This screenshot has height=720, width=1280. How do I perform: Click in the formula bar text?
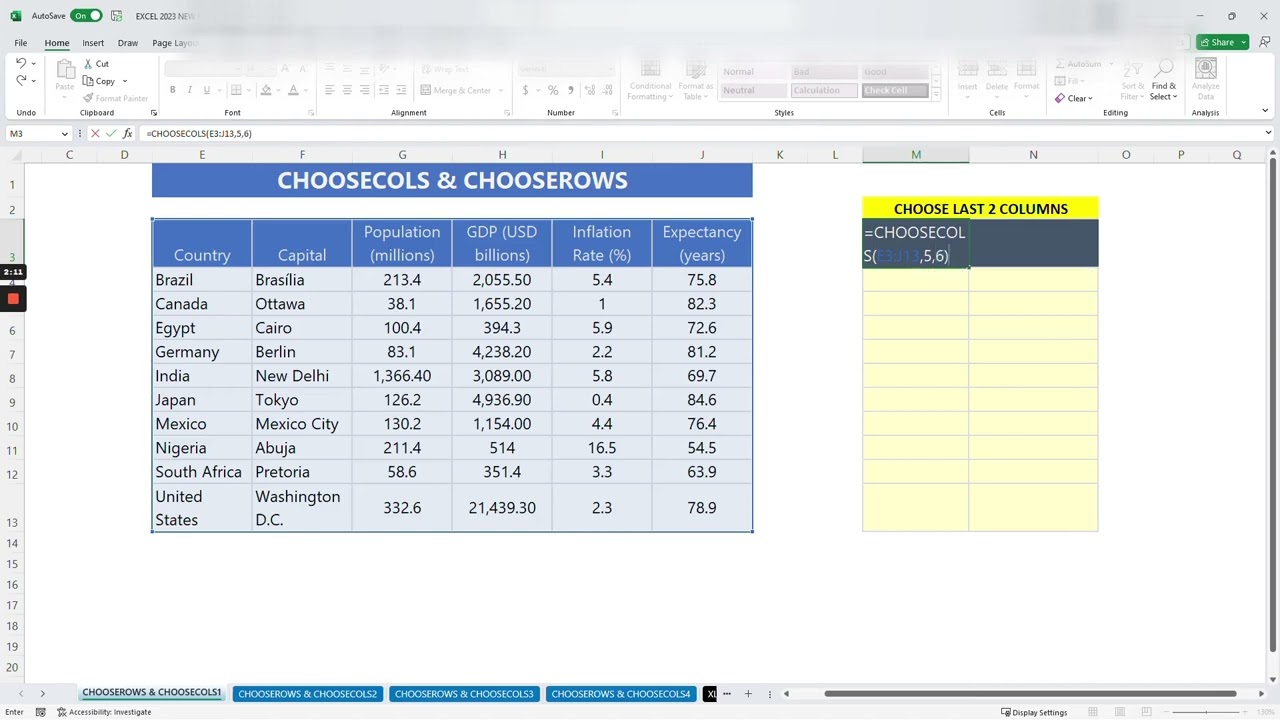pyautogui.click(x=199, y=133)
